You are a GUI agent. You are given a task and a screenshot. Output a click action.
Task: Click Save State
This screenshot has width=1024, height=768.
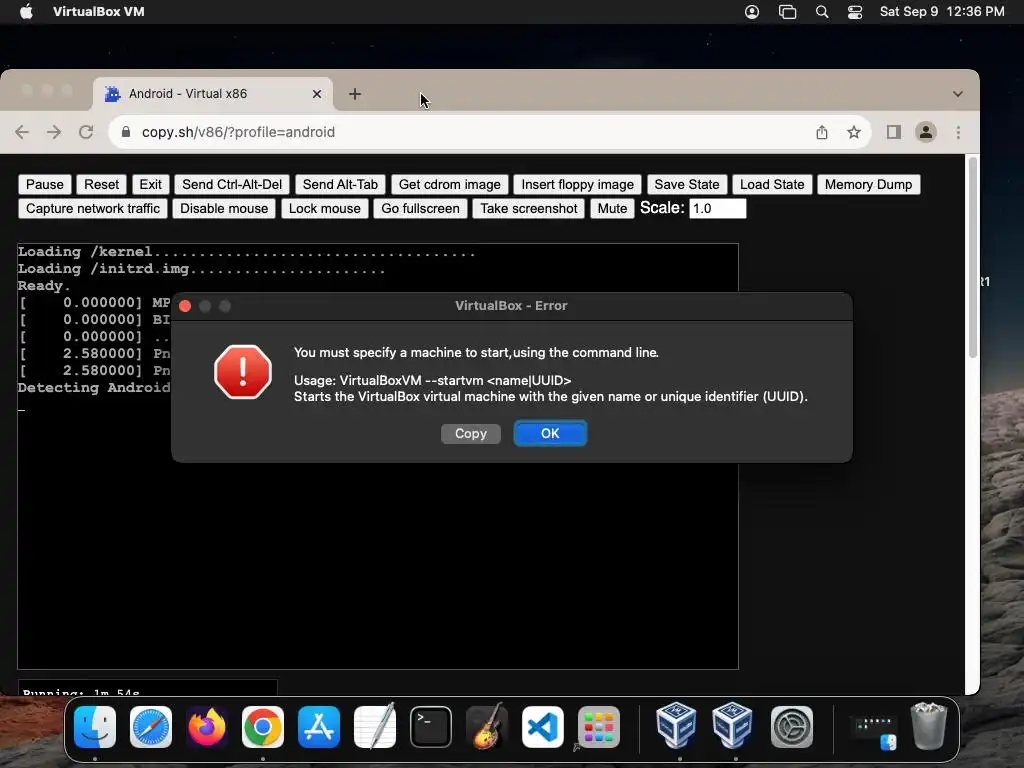tap(686, 185)
